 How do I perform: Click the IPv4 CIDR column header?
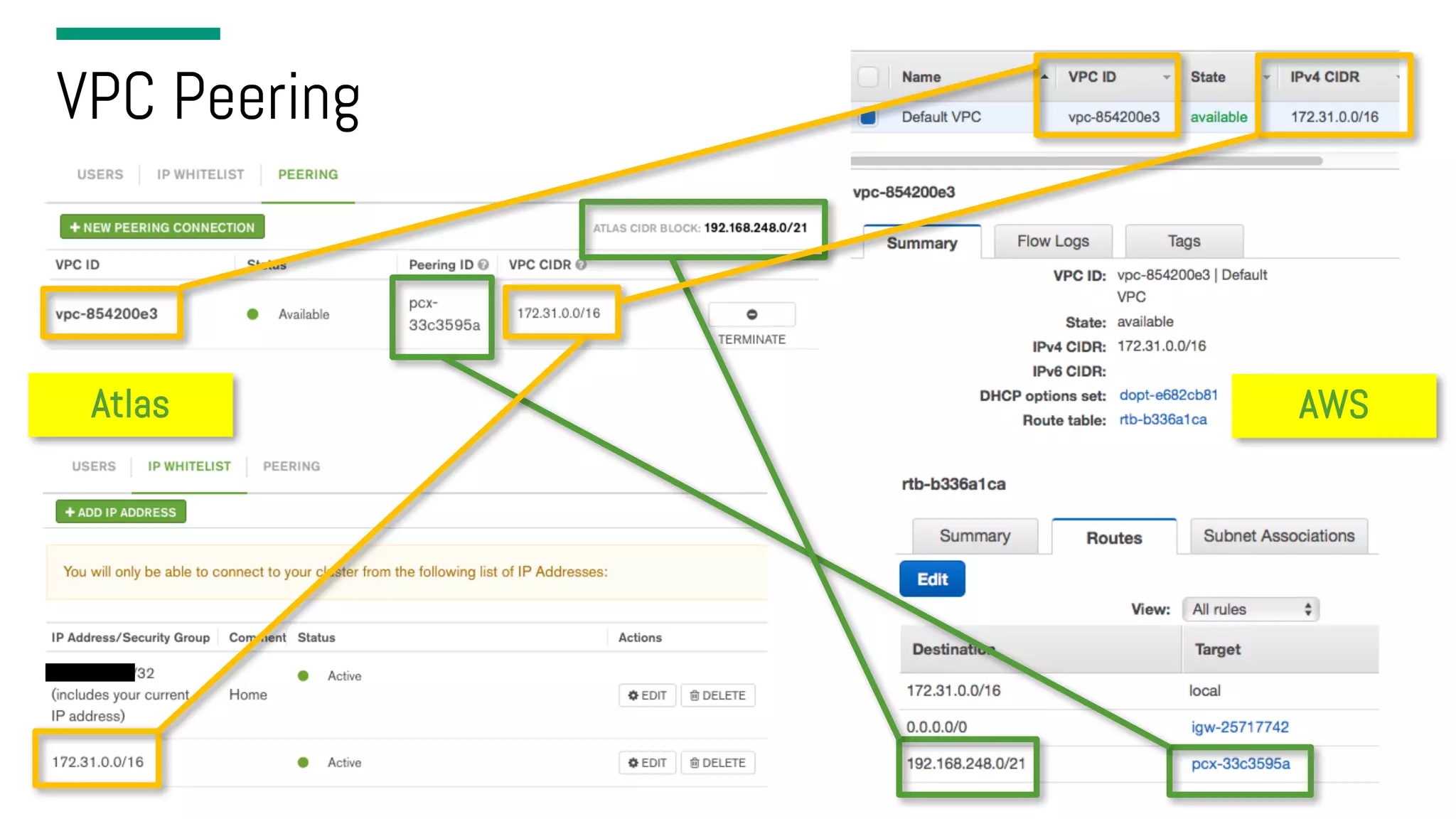[1324, 77]
